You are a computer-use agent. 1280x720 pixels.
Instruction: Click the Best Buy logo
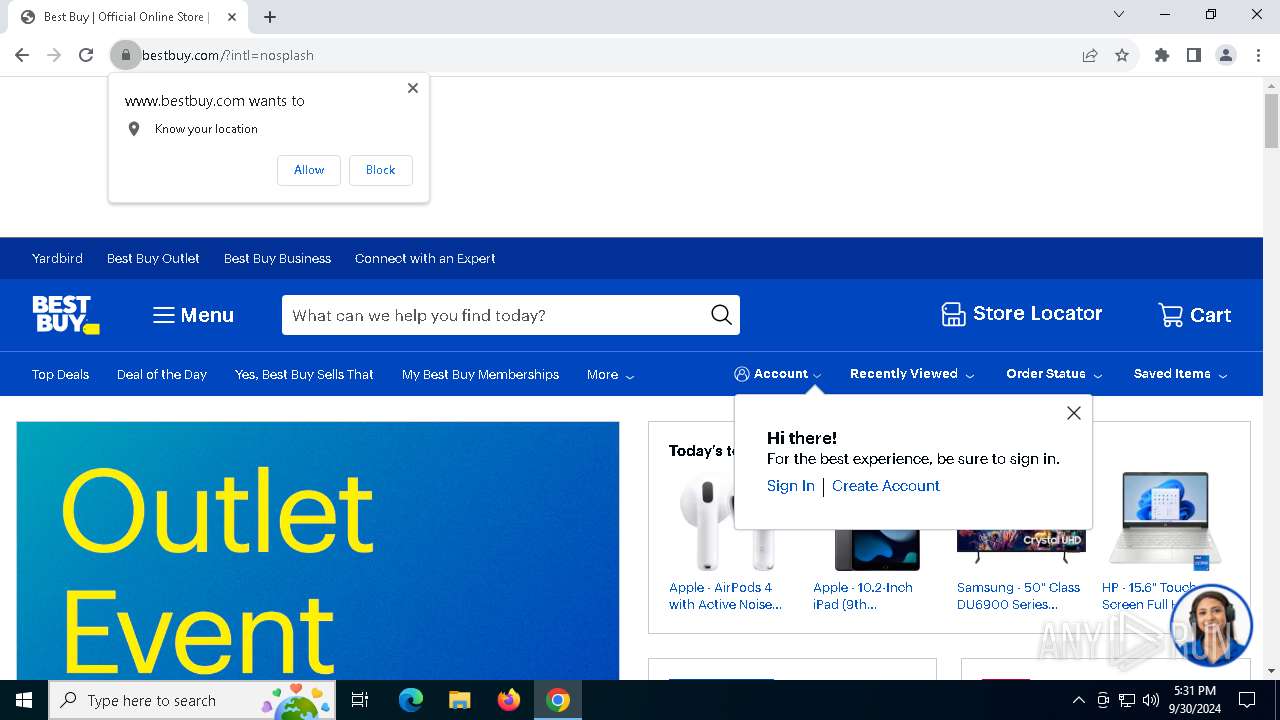(x=66, y=314)
